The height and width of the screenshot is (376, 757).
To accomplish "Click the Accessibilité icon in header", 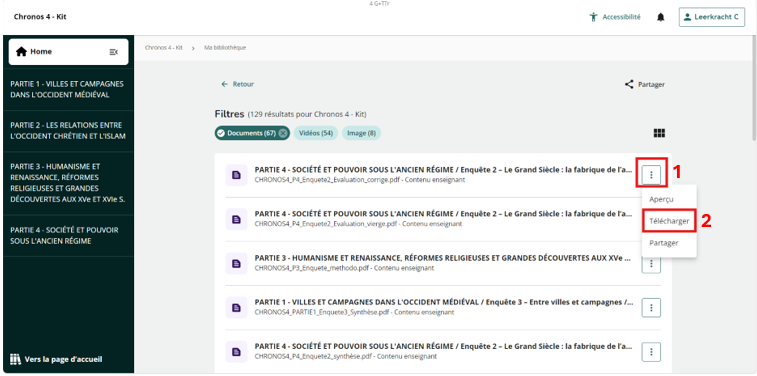I will (x=593, y=17).
